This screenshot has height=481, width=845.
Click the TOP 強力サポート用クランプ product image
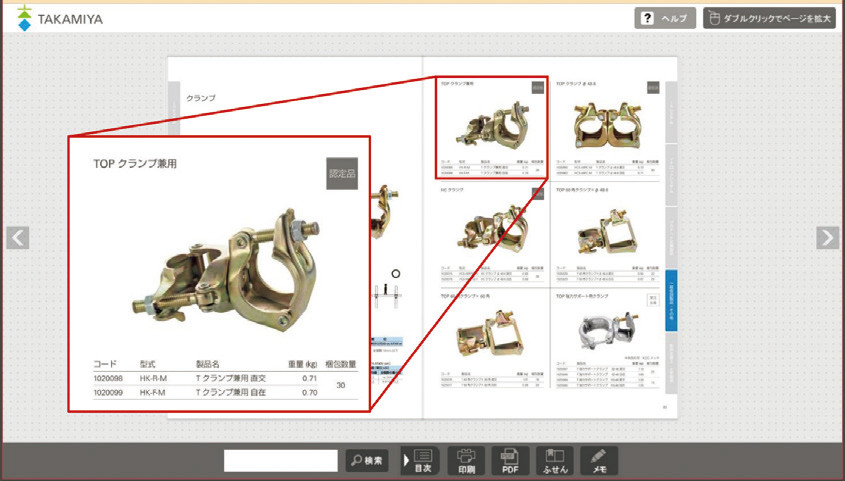[x=607, y=329]
